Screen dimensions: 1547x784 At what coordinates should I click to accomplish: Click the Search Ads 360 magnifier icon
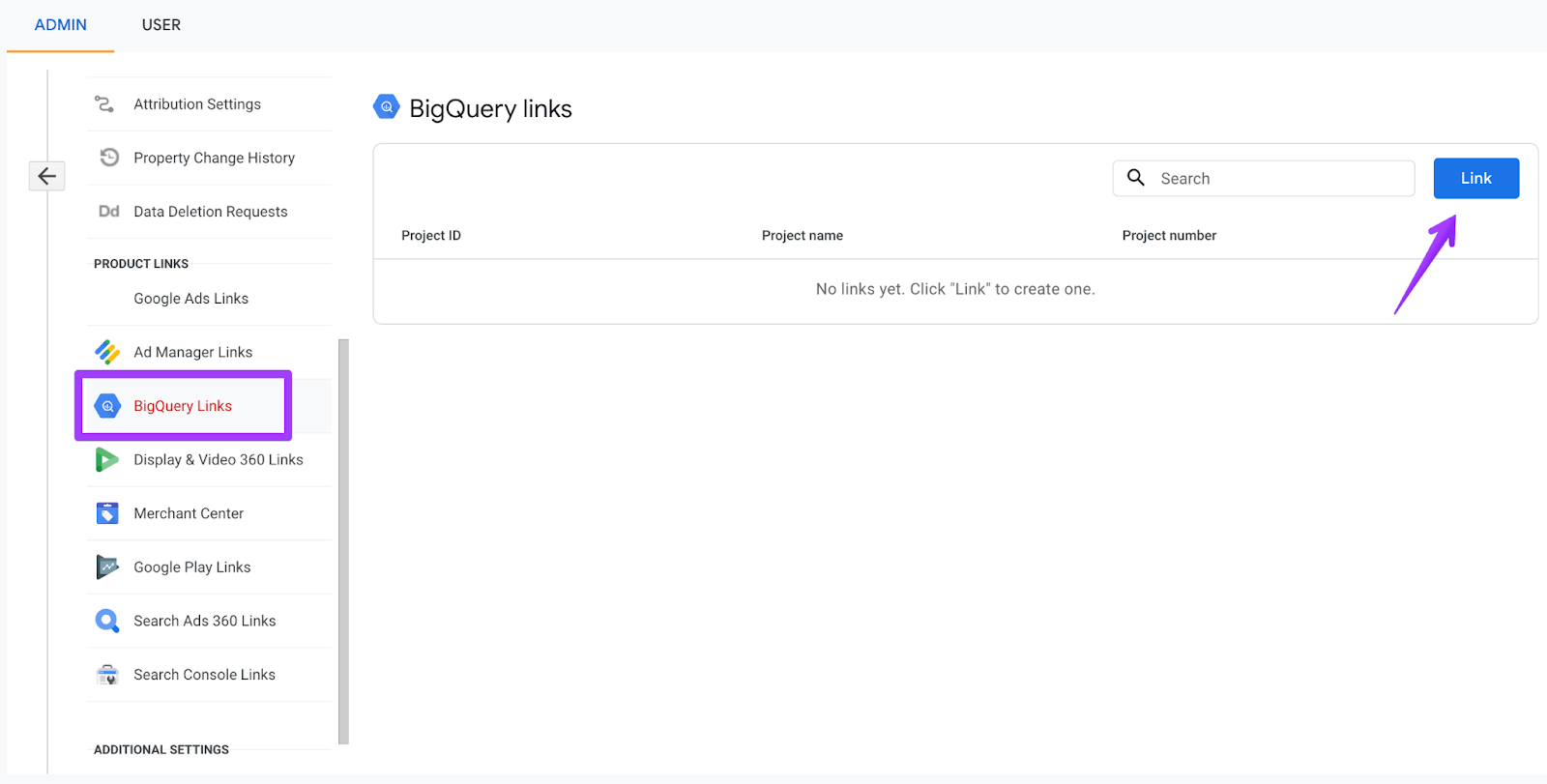pyautogui.click(x=107, y=621)
